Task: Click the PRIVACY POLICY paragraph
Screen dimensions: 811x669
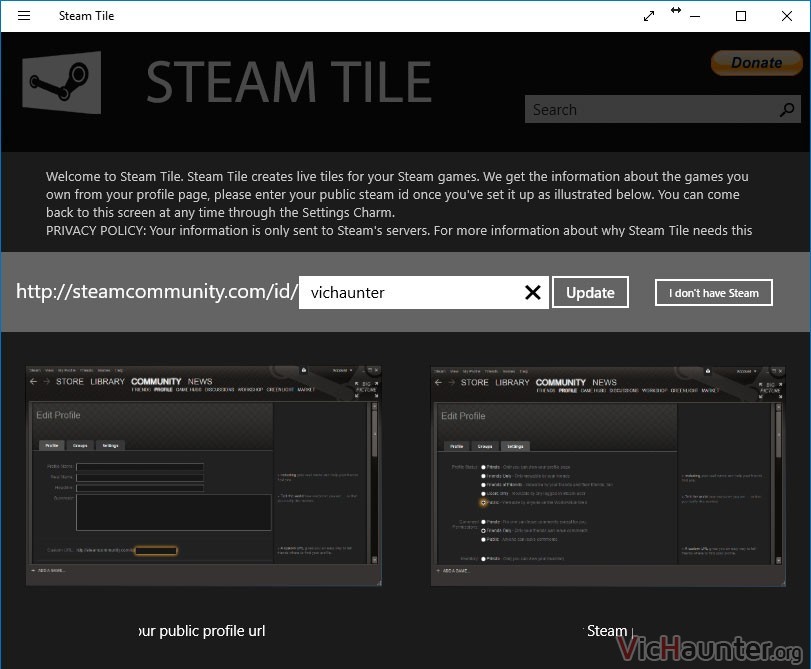Action: pyautogui.click(x=399, y=230)
